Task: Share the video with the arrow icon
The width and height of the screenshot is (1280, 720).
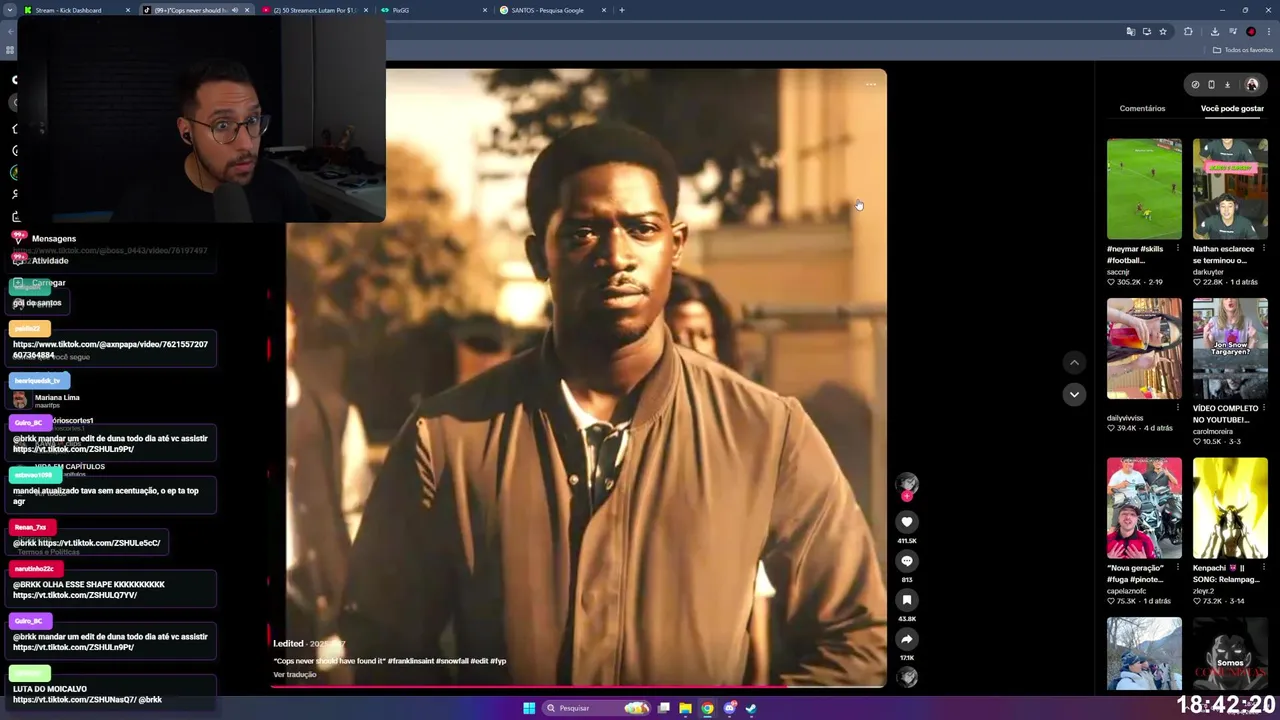Action: pyautogui.click(x=907, y=639)
